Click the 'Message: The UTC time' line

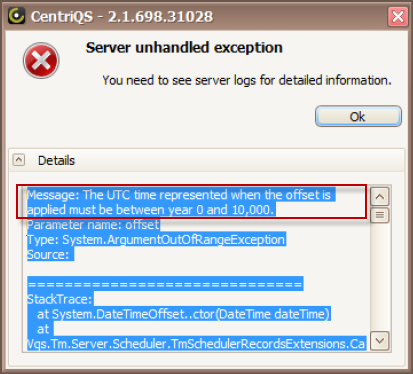click(x=179, y=195)
